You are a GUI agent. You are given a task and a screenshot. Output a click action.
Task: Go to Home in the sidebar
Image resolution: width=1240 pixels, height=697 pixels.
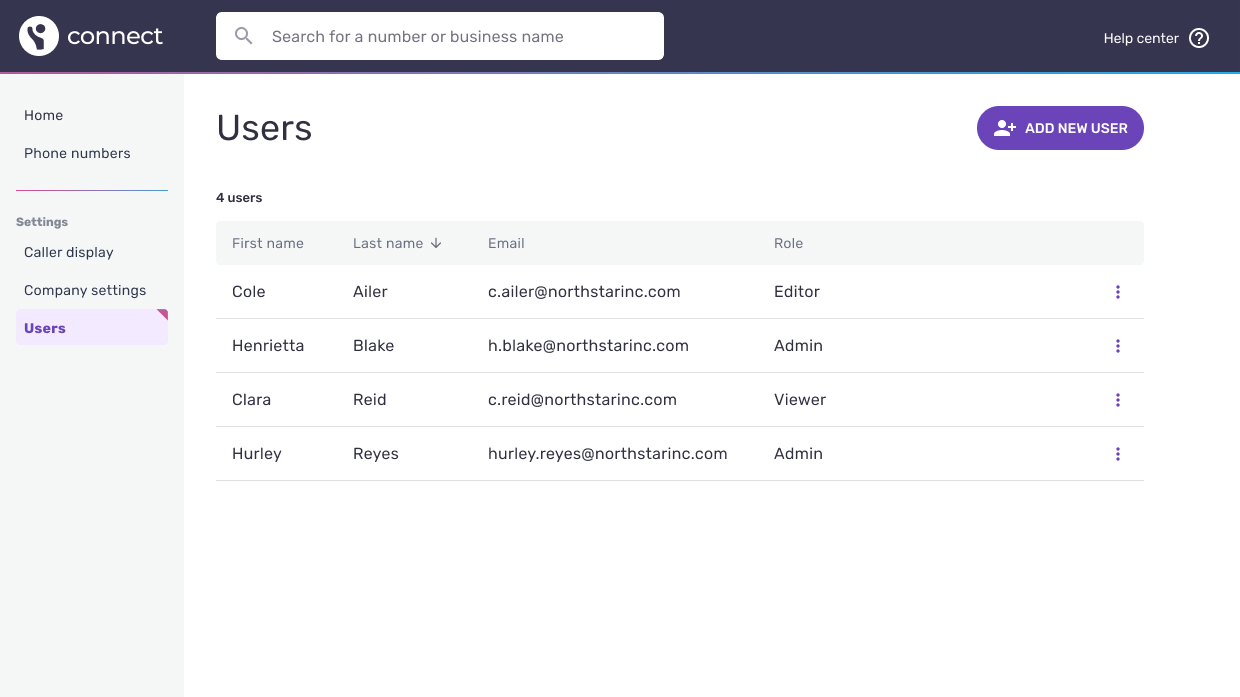click(44, 115)
